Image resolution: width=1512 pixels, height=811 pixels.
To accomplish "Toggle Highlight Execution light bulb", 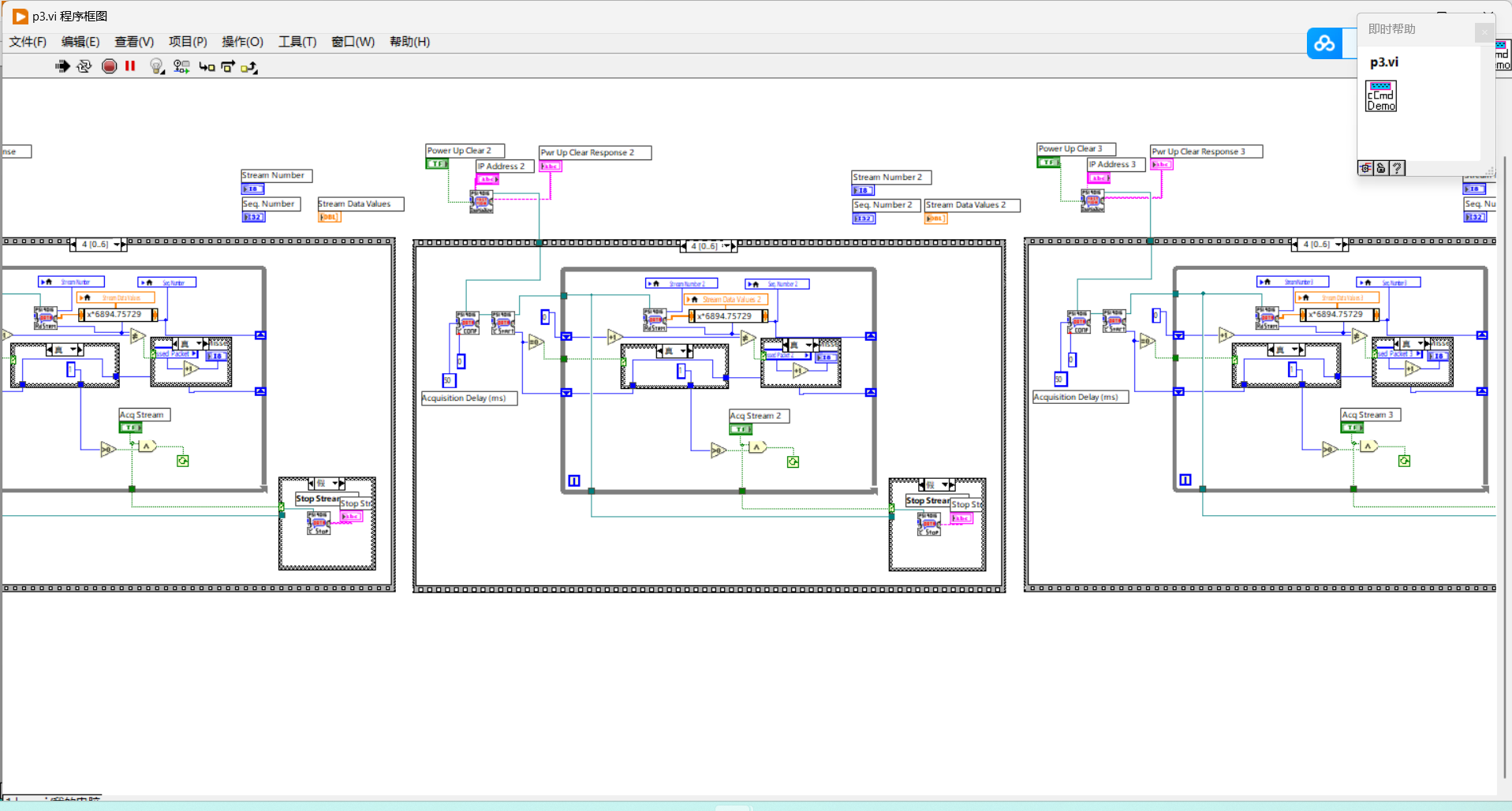I will pos(157,66).
